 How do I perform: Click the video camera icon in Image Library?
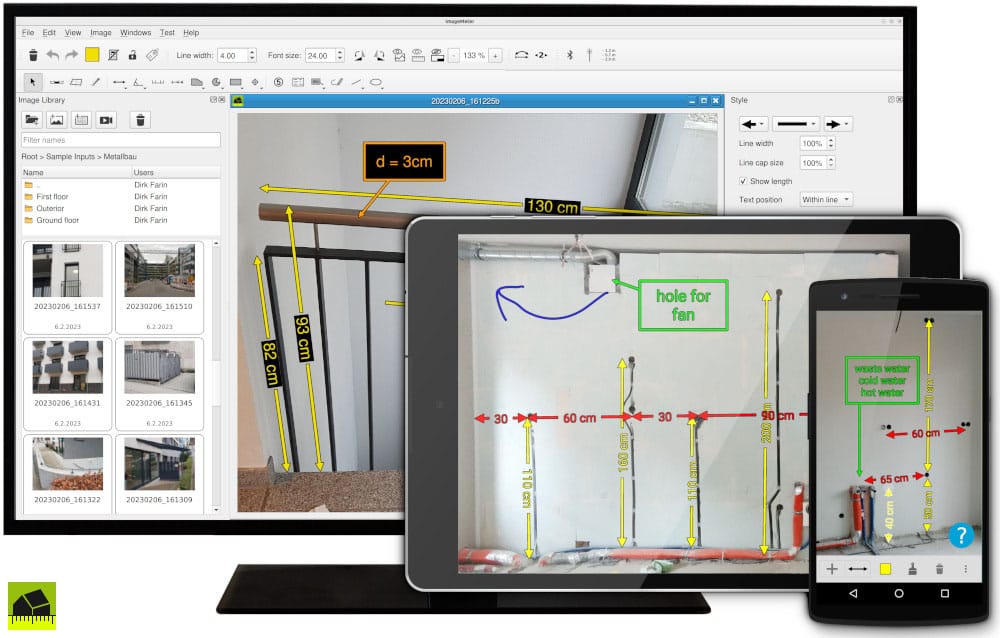click(106, 120)
